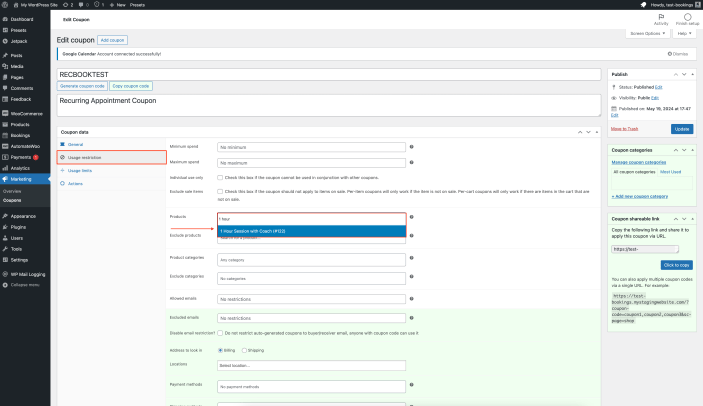Open Appearance in sidebar
Viewport: 703px width, 406px height.
25,216
